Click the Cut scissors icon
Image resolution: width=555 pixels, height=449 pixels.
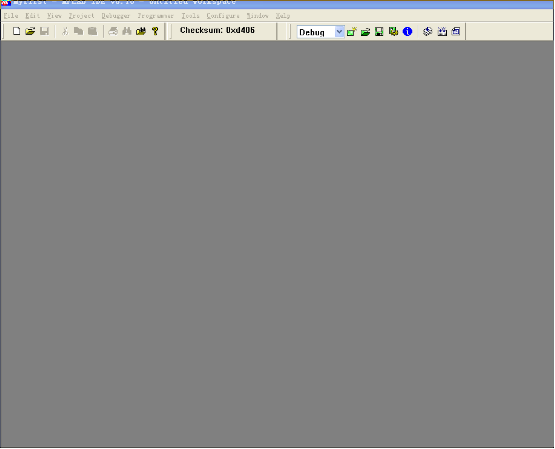65,31
